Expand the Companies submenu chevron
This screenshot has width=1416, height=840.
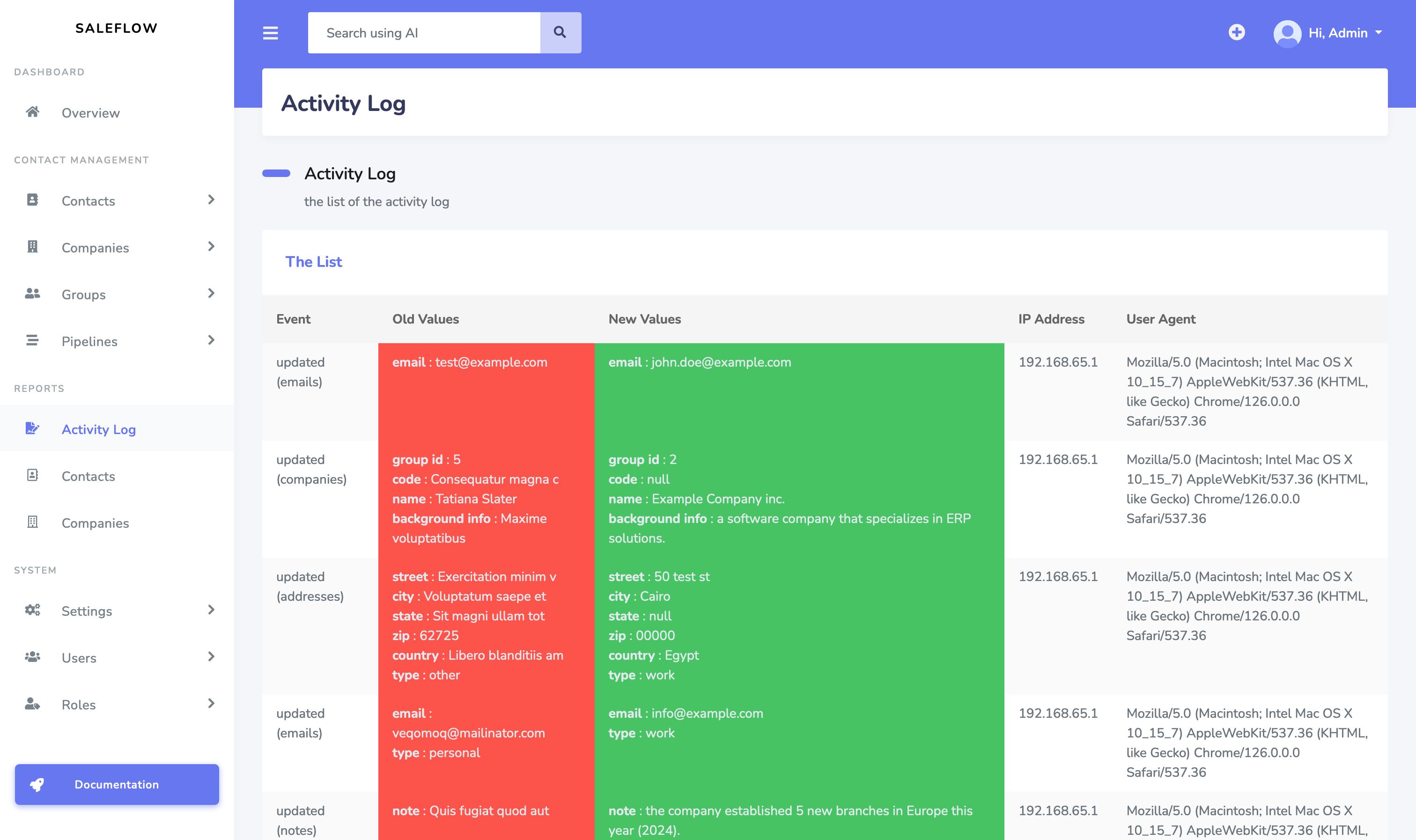click(211, 247)
